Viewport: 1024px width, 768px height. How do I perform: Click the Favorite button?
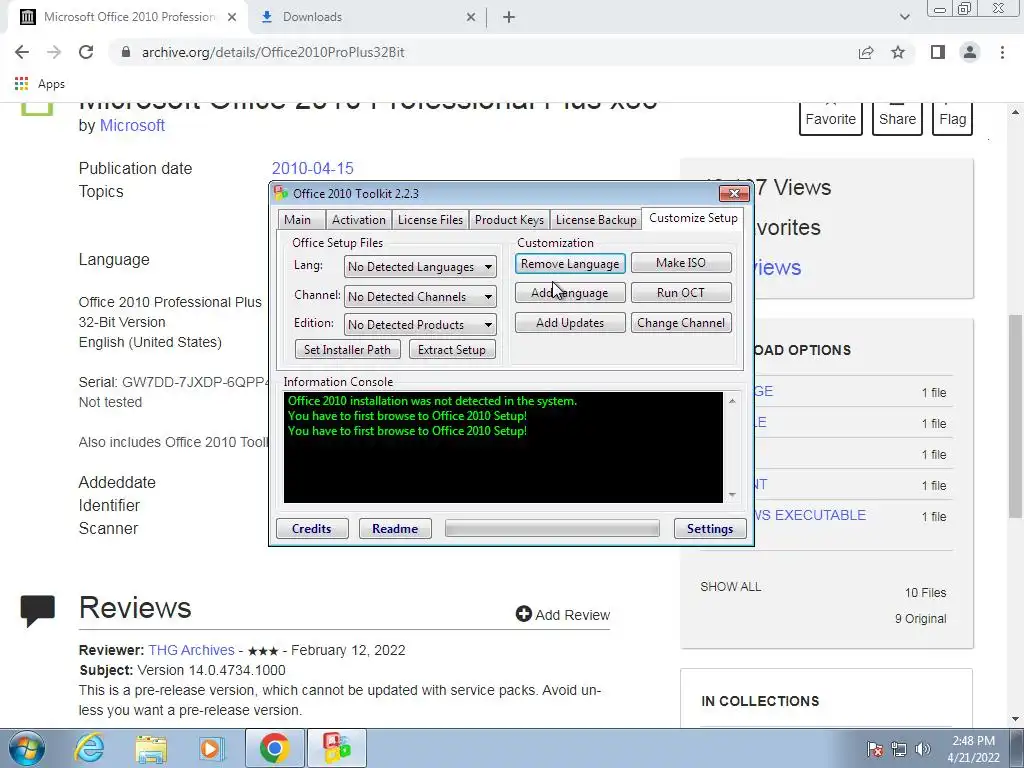[x=831, y=118]
